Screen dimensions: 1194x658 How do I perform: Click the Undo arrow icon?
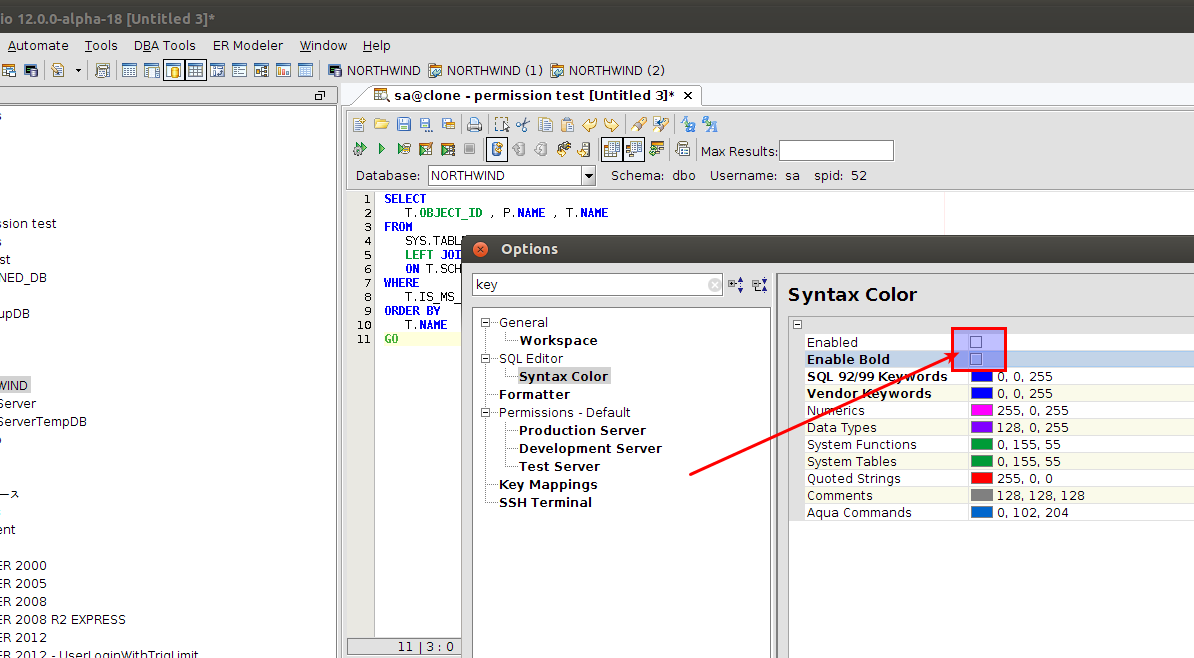point(589,125)
